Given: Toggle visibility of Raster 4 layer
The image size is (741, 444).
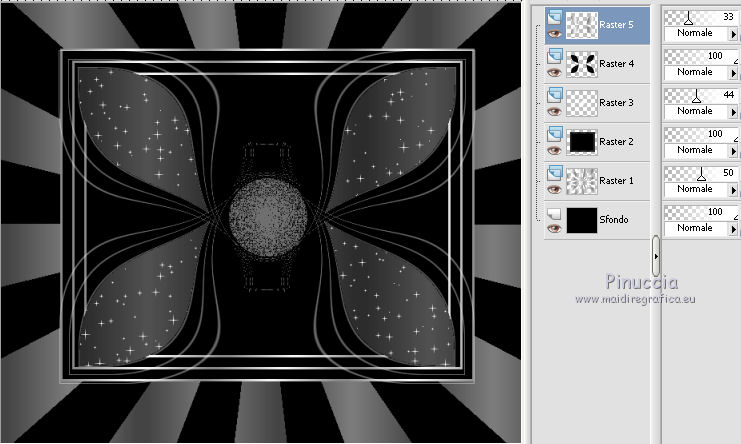Looking at the screenshot, I should tap(552, 72).
